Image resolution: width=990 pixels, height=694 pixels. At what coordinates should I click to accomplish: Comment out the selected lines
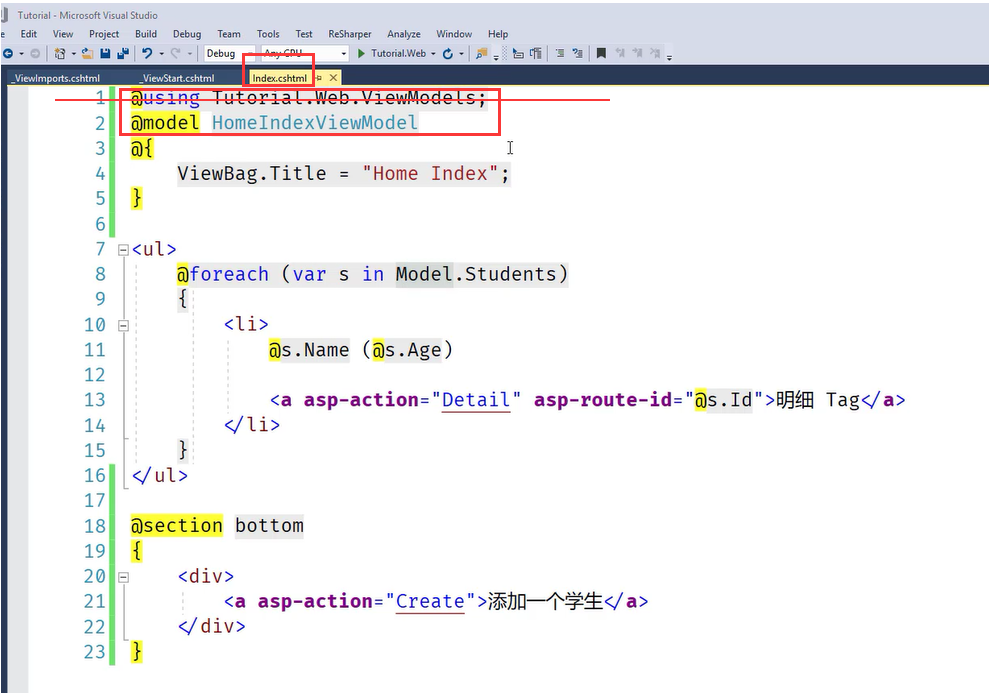pyautogui.click(x=560, y=54)
